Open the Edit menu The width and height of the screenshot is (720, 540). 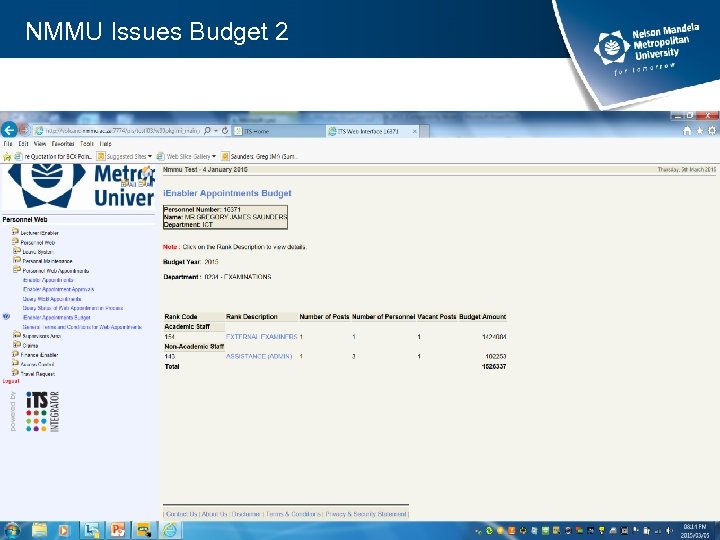[x=23, y=144]
